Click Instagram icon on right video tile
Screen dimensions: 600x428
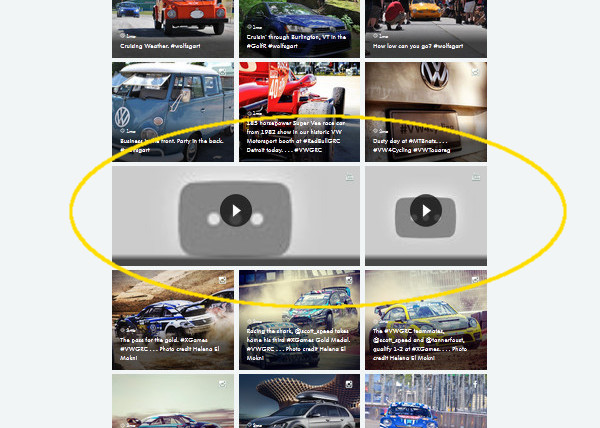pyautogui.click(x=477, y=177)
